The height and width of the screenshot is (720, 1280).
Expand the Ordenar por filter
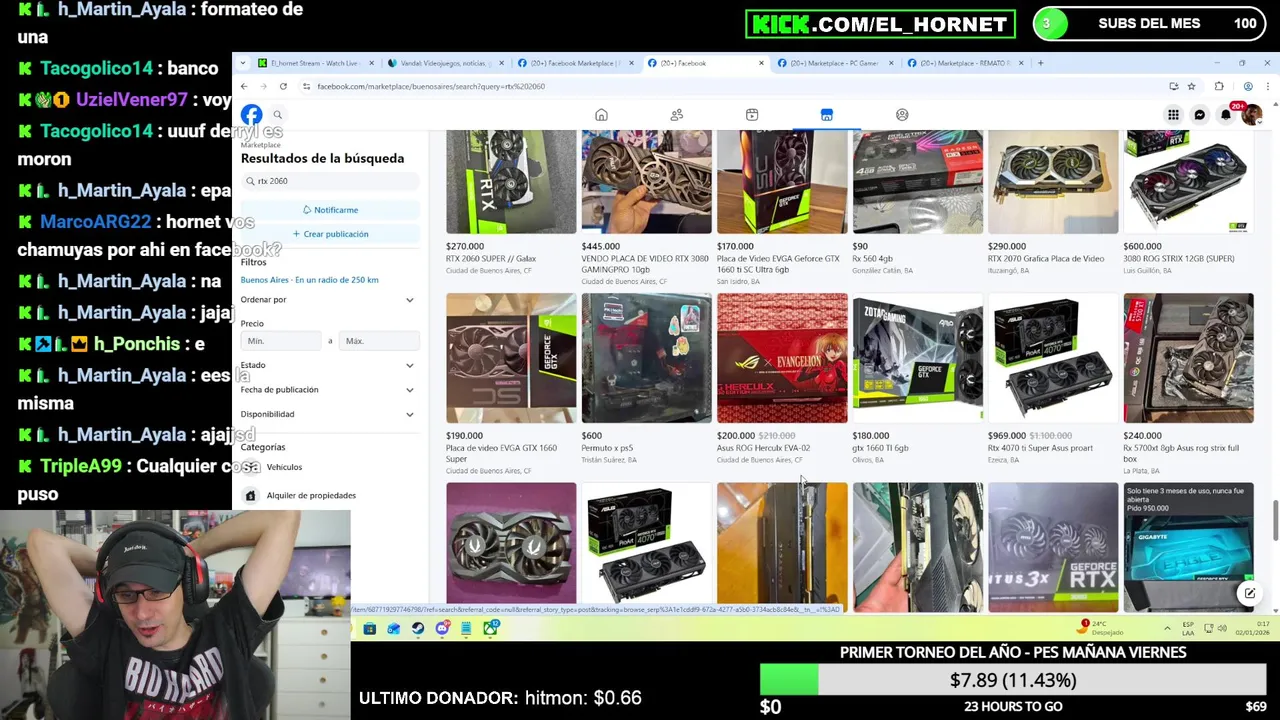[x=328, y=300]
